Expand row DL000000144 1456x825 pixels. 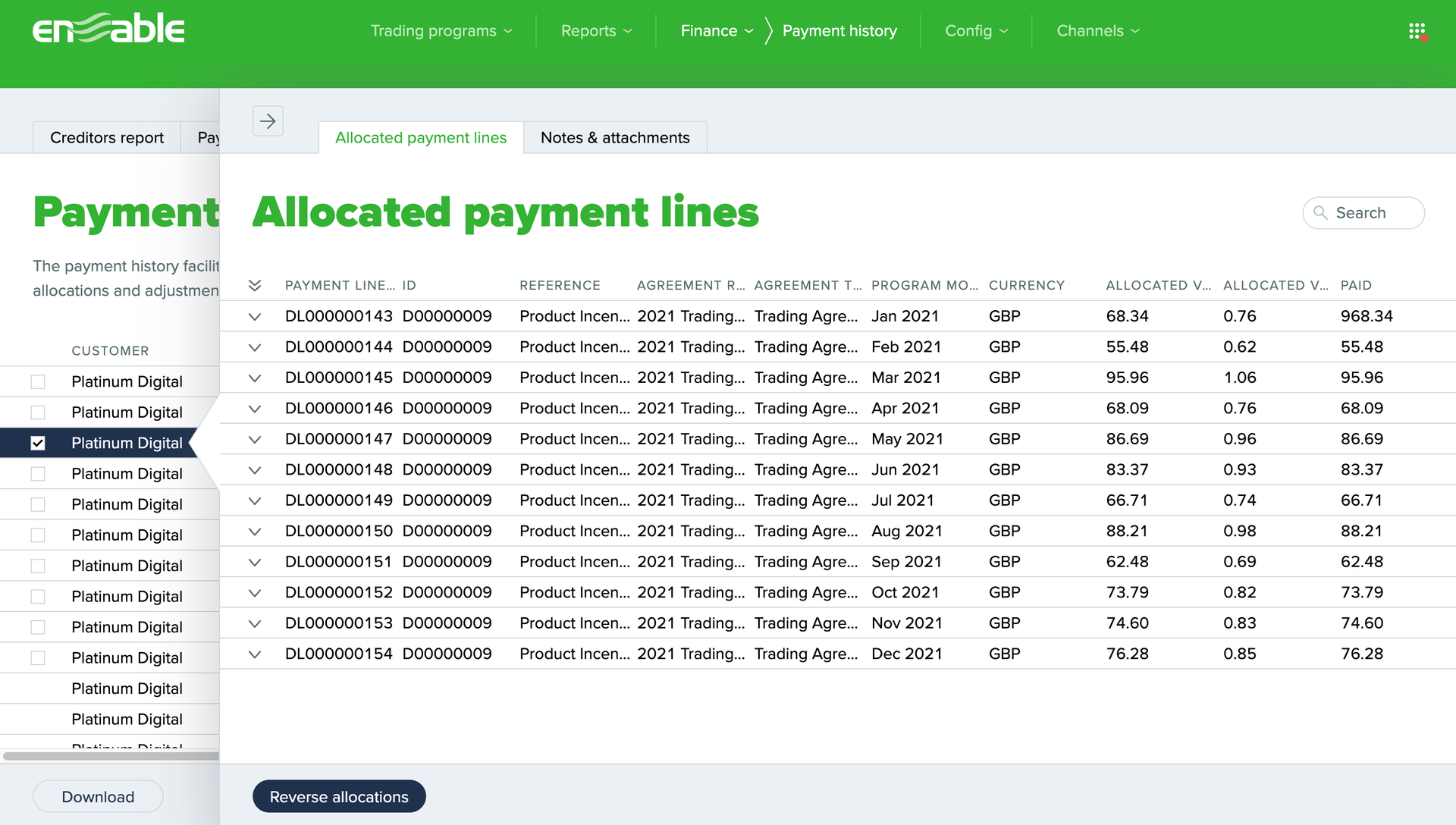tap(255, 347)
